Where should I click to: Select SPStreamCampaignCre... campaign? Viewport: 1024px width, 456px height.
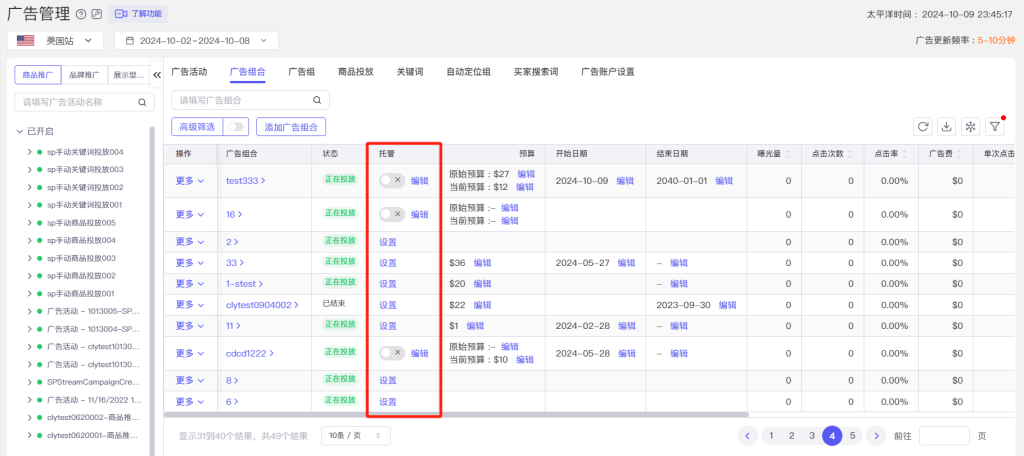point(93,382)
